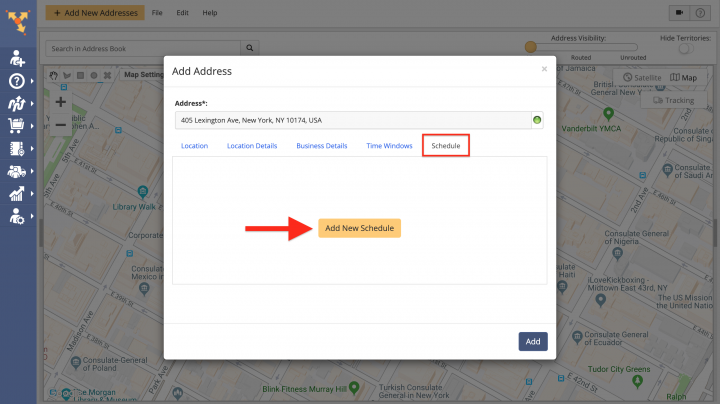Click Add New Addresses button
The image size is (720, 404).
(x=95, y=13)
